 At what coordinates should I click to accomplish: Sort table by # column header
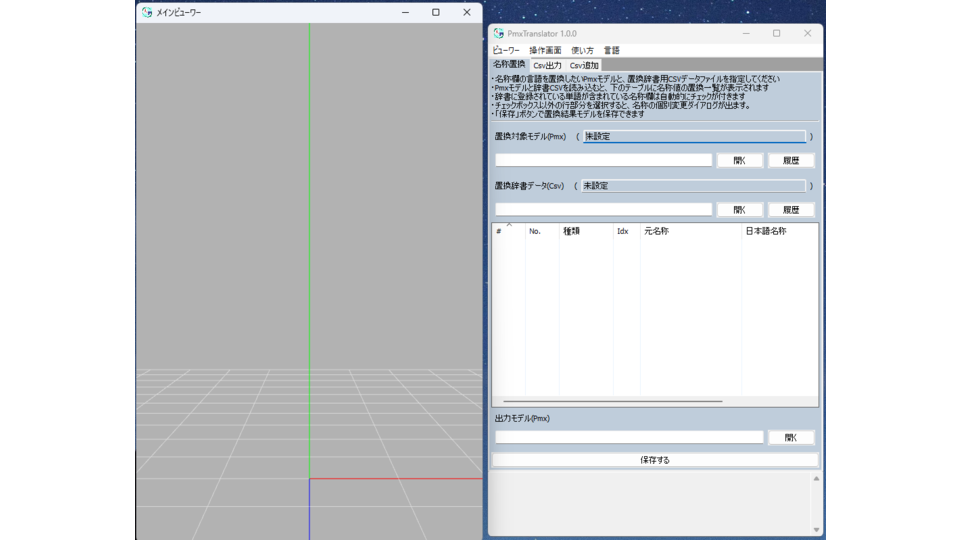tap(509, 231)
